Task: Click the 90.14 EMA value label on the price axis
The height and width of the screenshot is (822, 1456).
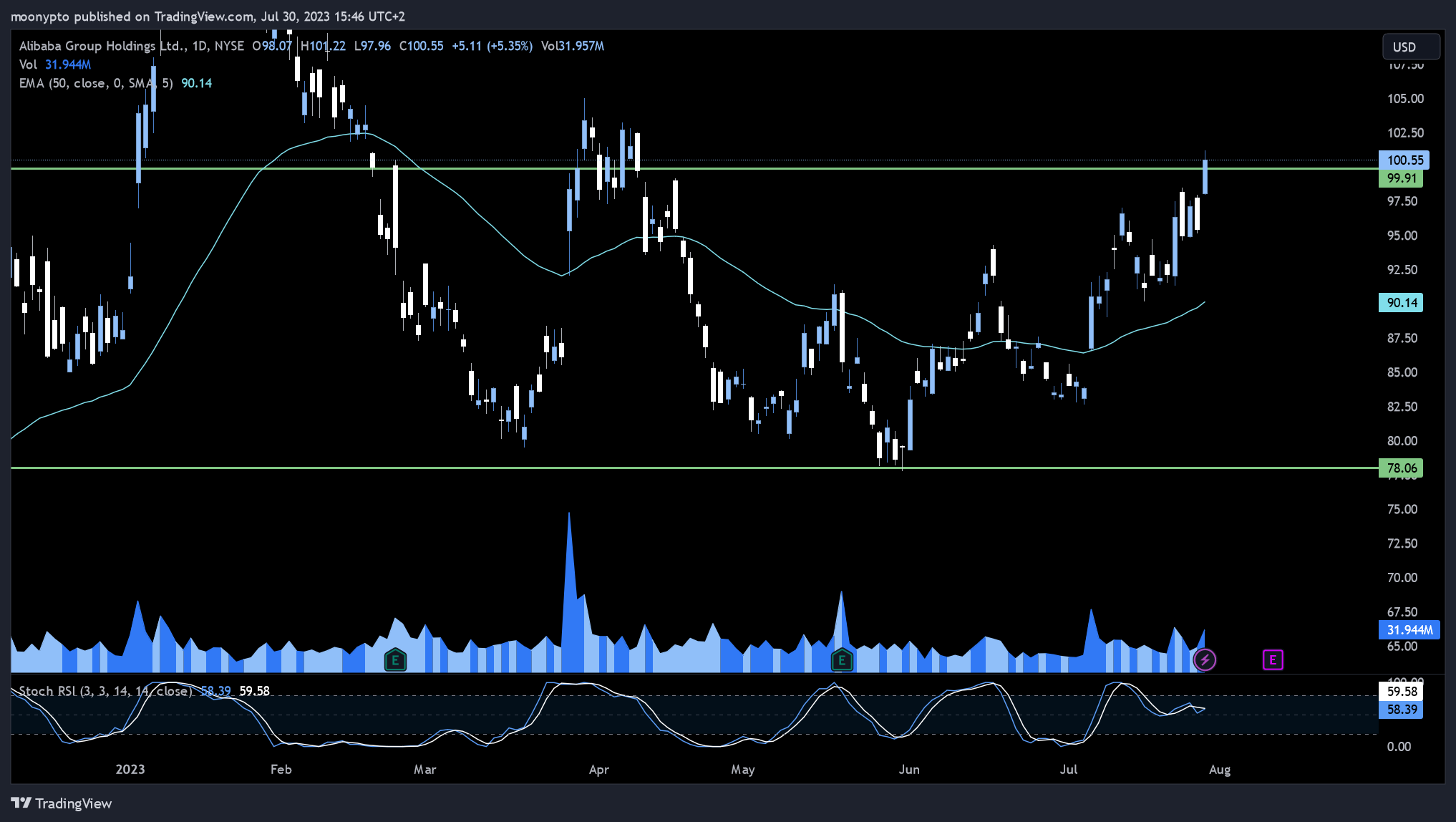Action: 1401,302
